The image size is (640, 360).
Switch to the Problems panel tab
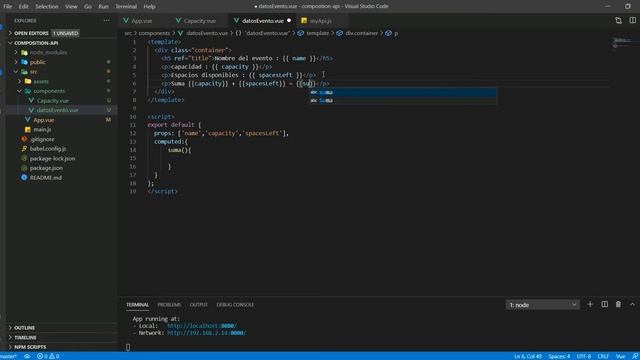click(169, 305)
